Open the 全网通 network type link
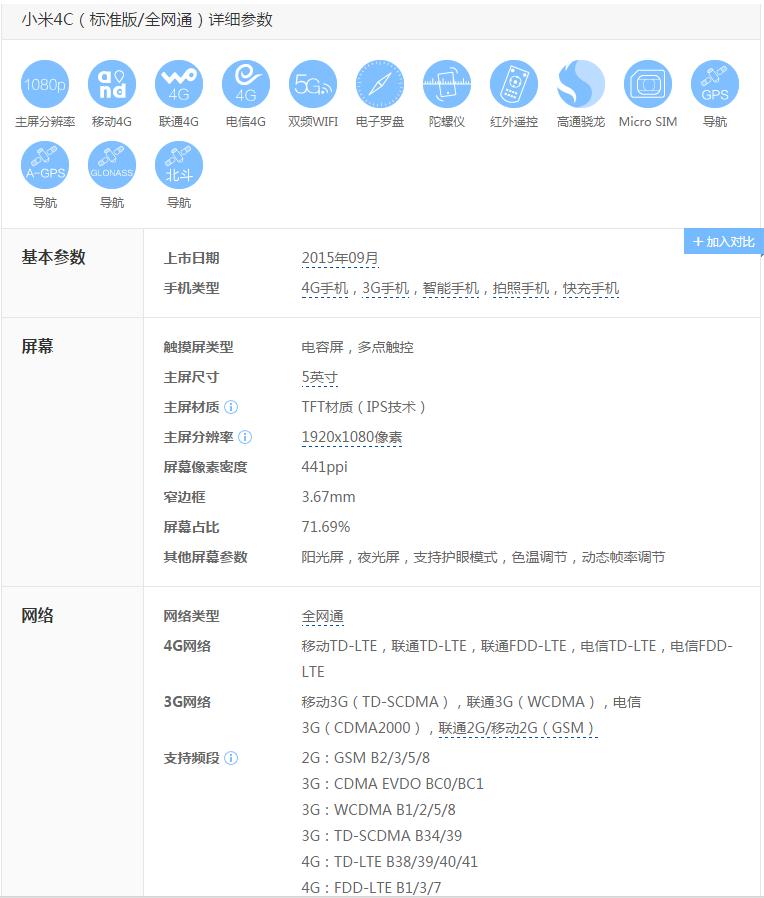Screen dimensions: 764x898 [322, 616]
